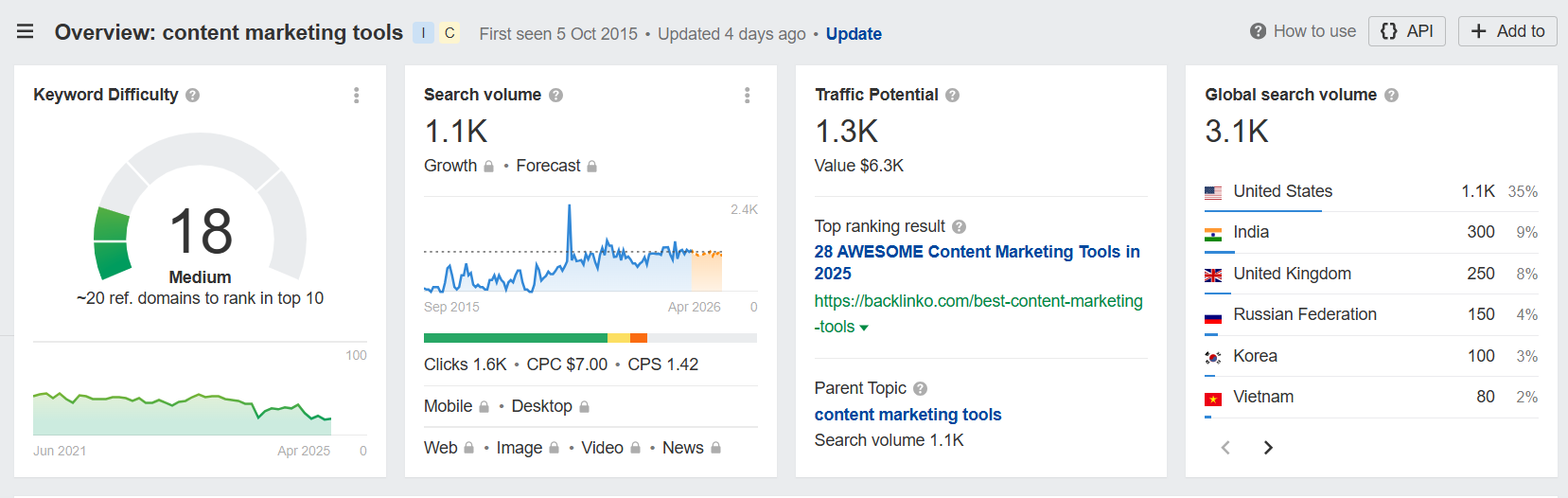Click the locked Forecast option

click(x=556, y=166)
